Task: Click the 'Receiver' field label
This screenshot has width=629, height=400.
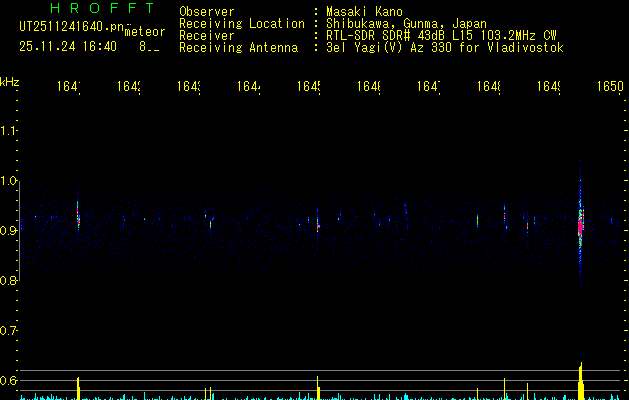Action: (207, 36)
